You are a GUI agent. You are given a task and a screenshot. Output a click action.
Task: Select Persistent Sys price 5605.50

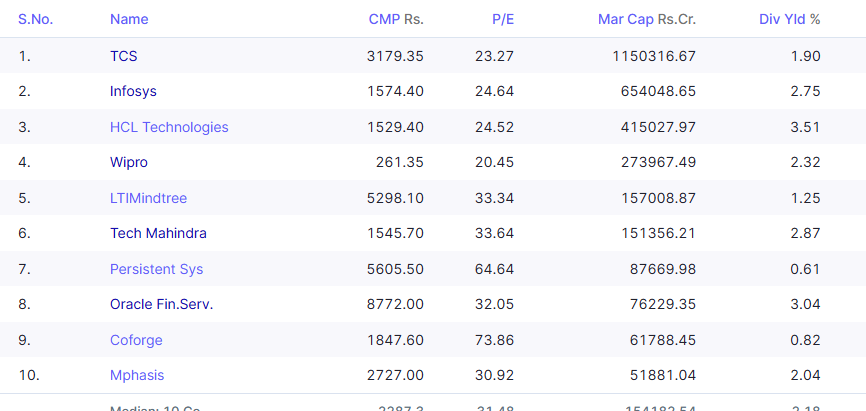(395, 269)
